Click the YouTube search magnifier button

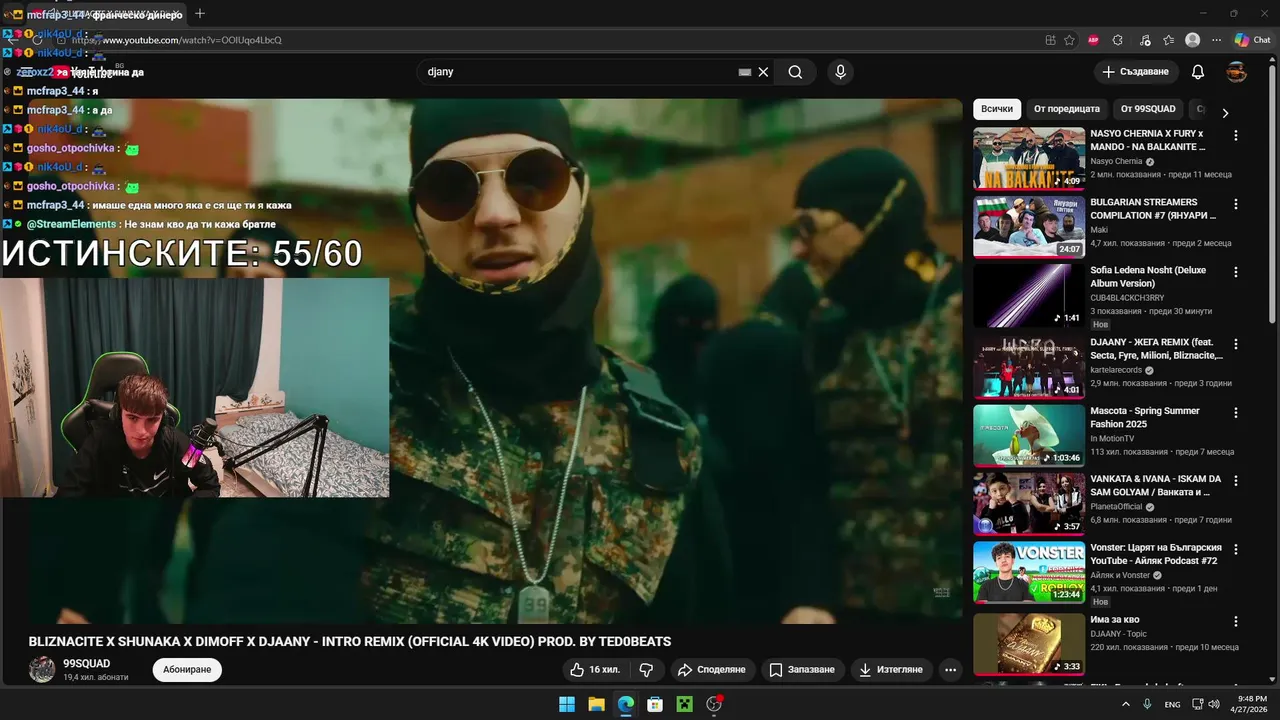[x=795, y=72]
